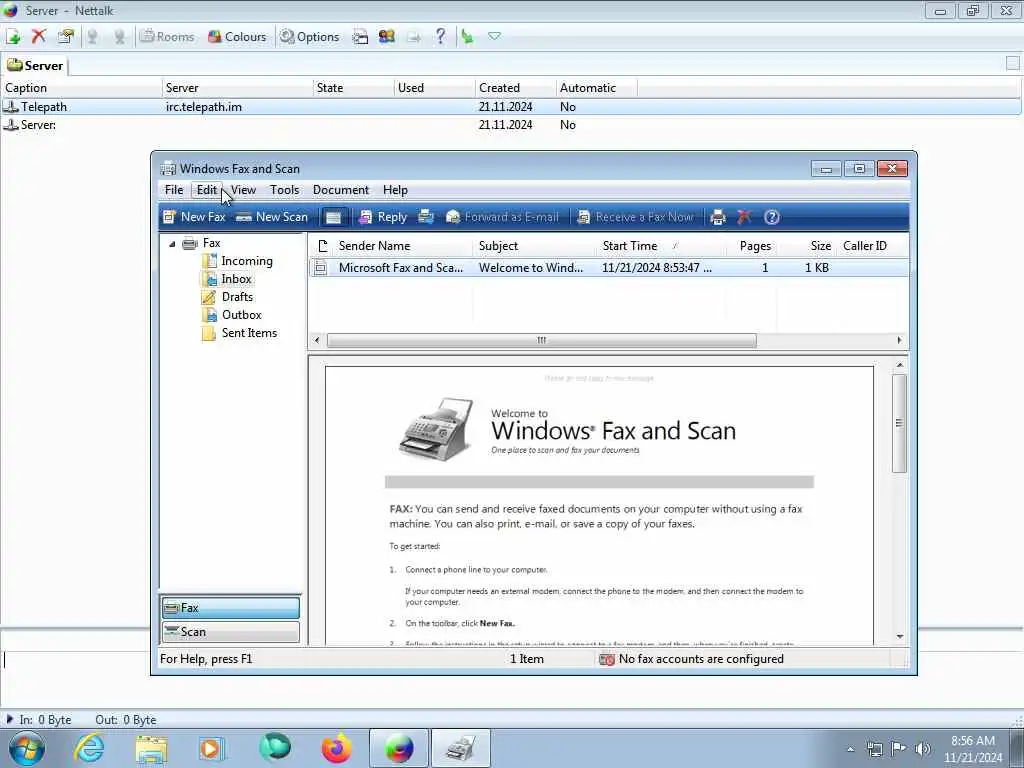Open the Tools menu in Fax and Scan
This screenshot has height=768, width=1024.
coord(284,190)
